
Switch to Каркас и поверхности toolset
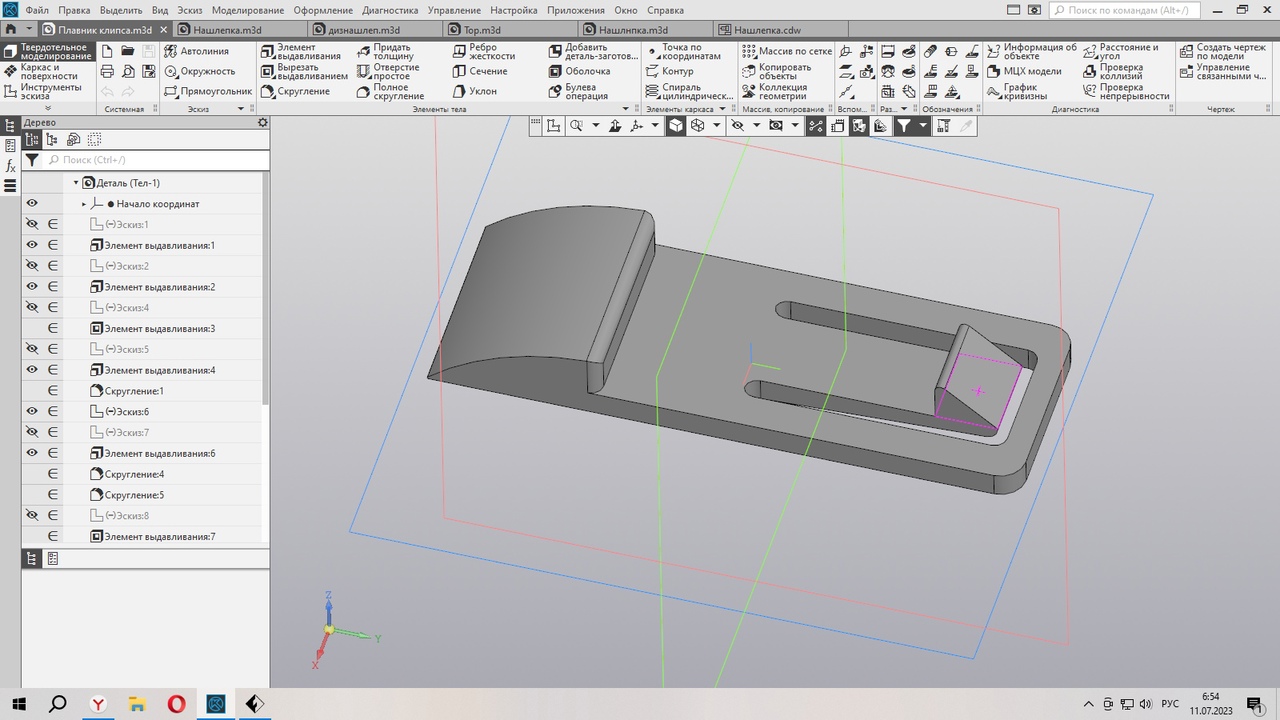click(x=46, y=72)
